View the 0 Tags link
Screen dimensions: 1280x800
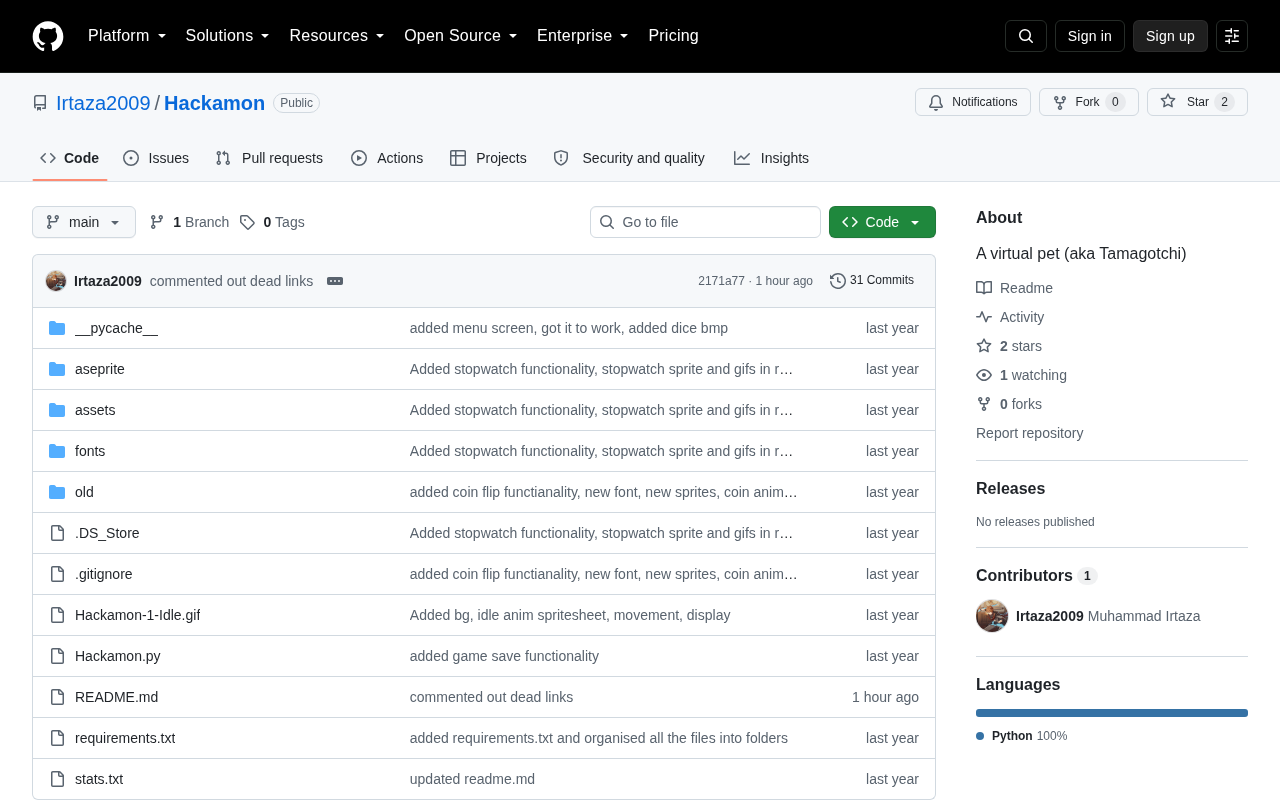click(x=272, y=222)
